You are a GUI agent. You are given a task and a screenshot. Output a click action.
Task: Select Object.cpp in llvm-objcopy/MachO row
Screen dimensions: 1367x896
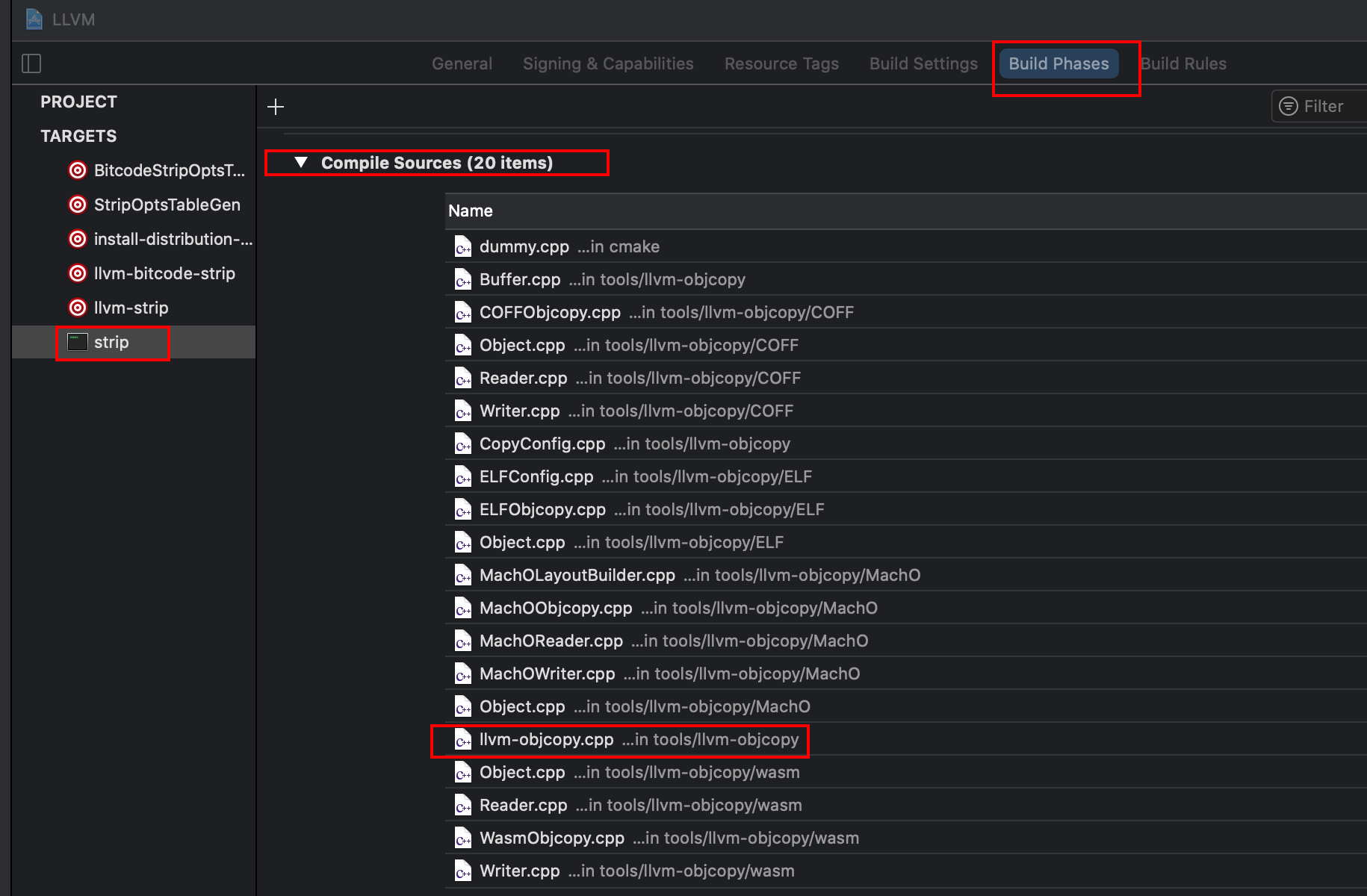tap(905, 706)
